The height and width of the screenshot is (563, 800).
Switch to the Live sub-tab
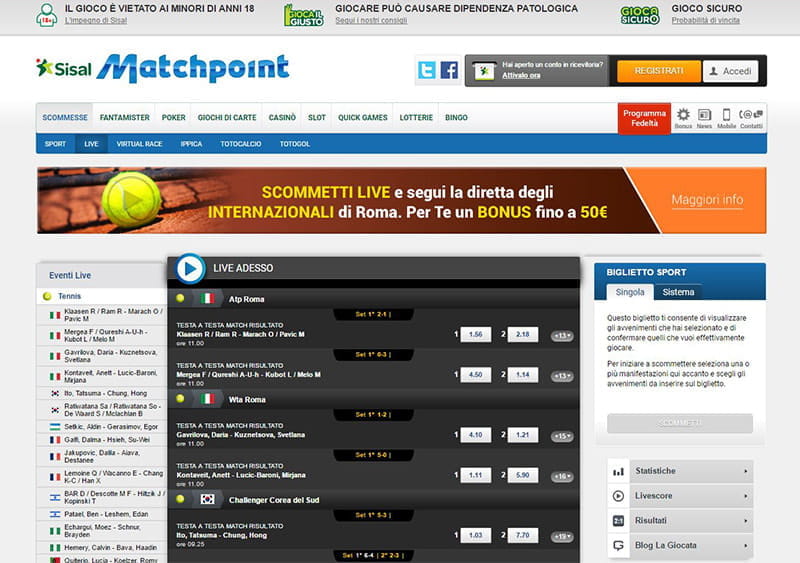click(91, 144)
